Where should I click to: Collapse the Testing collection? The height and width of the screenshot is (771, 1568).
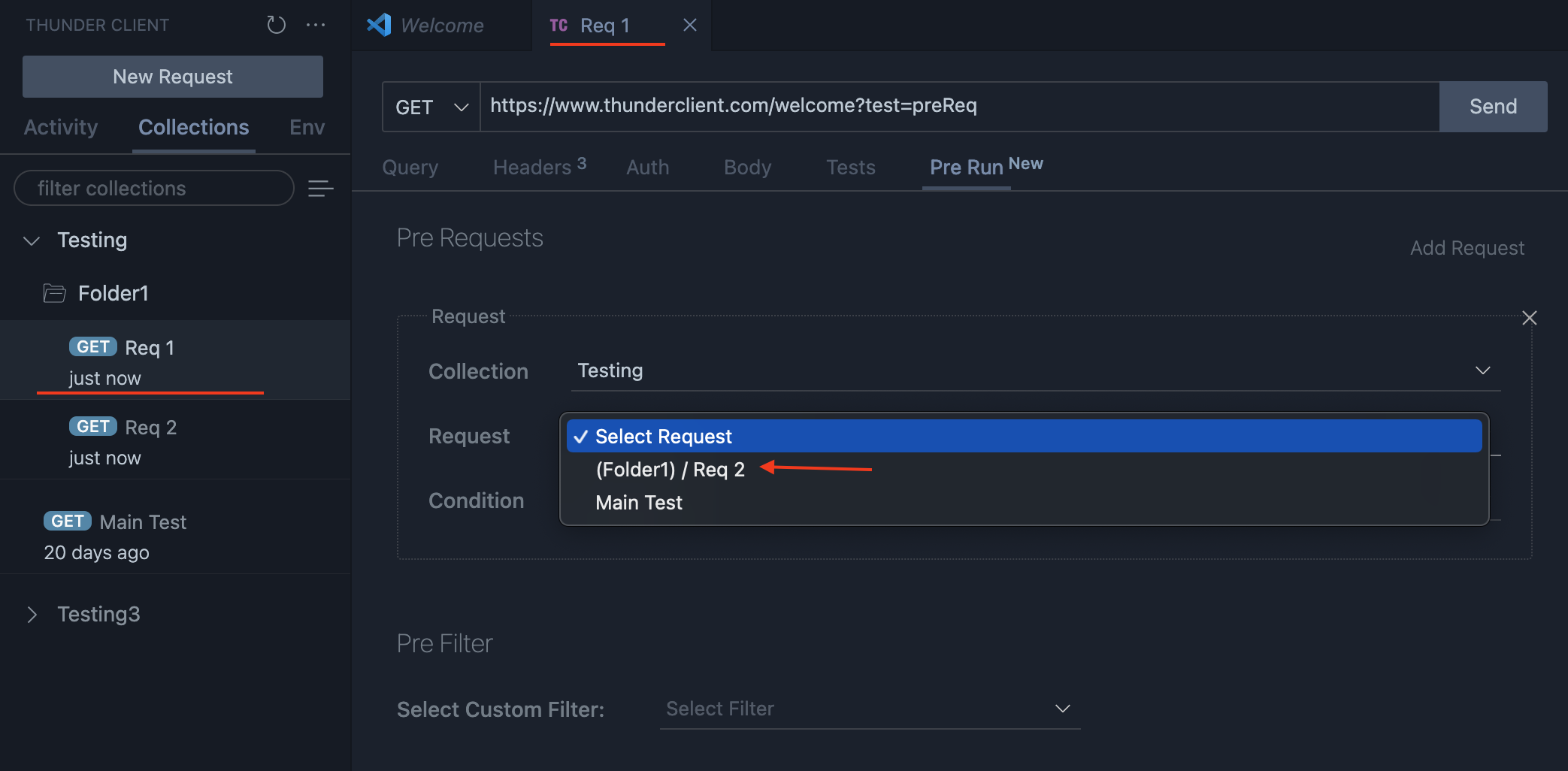(x=31, y=240)
